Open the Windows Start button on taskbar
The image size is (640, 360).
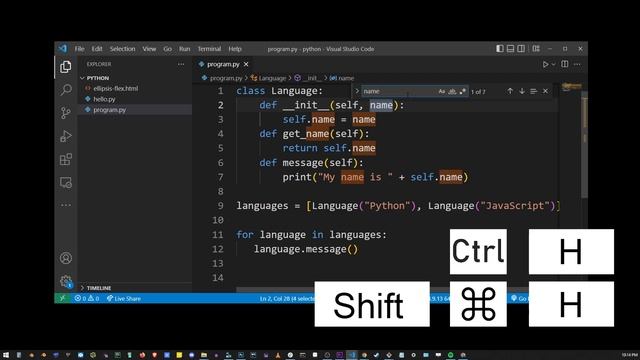[x=6, y=355]
